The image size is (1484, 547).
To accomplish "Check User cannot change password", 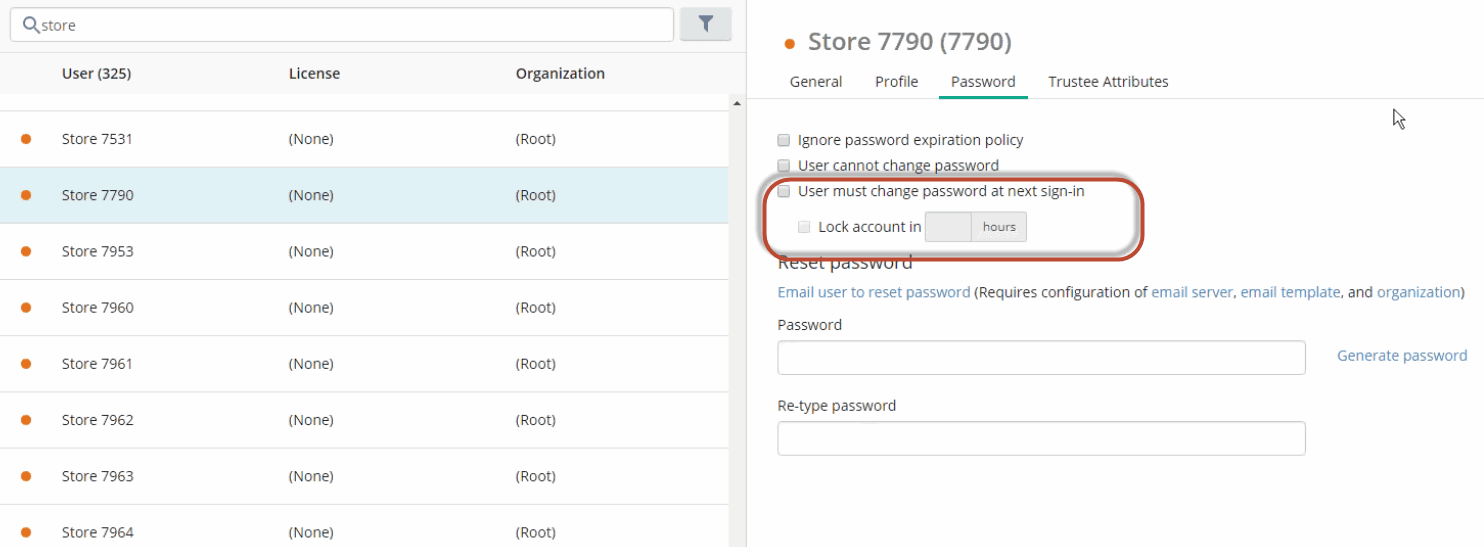I will click(x=785, y=165).
